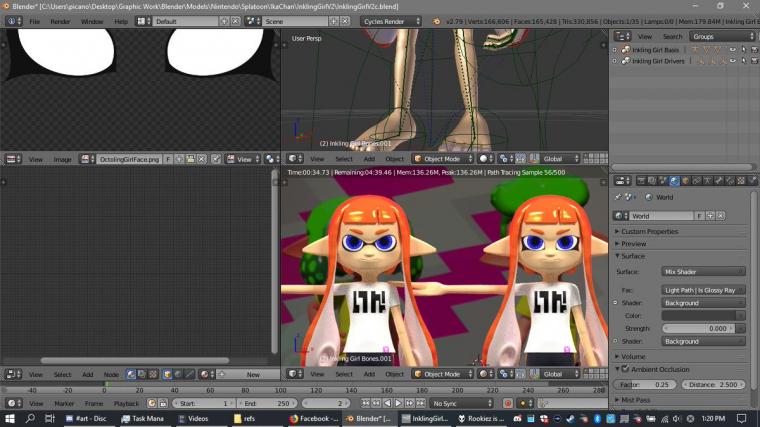Screen dimensions: 760x427
Task: Open the Render menu in top bar
Action: pos(60,22)
